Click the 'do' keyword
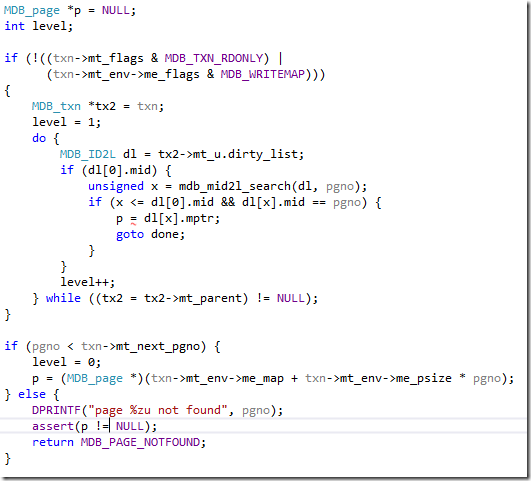The image size is (531, 481). 39,138
